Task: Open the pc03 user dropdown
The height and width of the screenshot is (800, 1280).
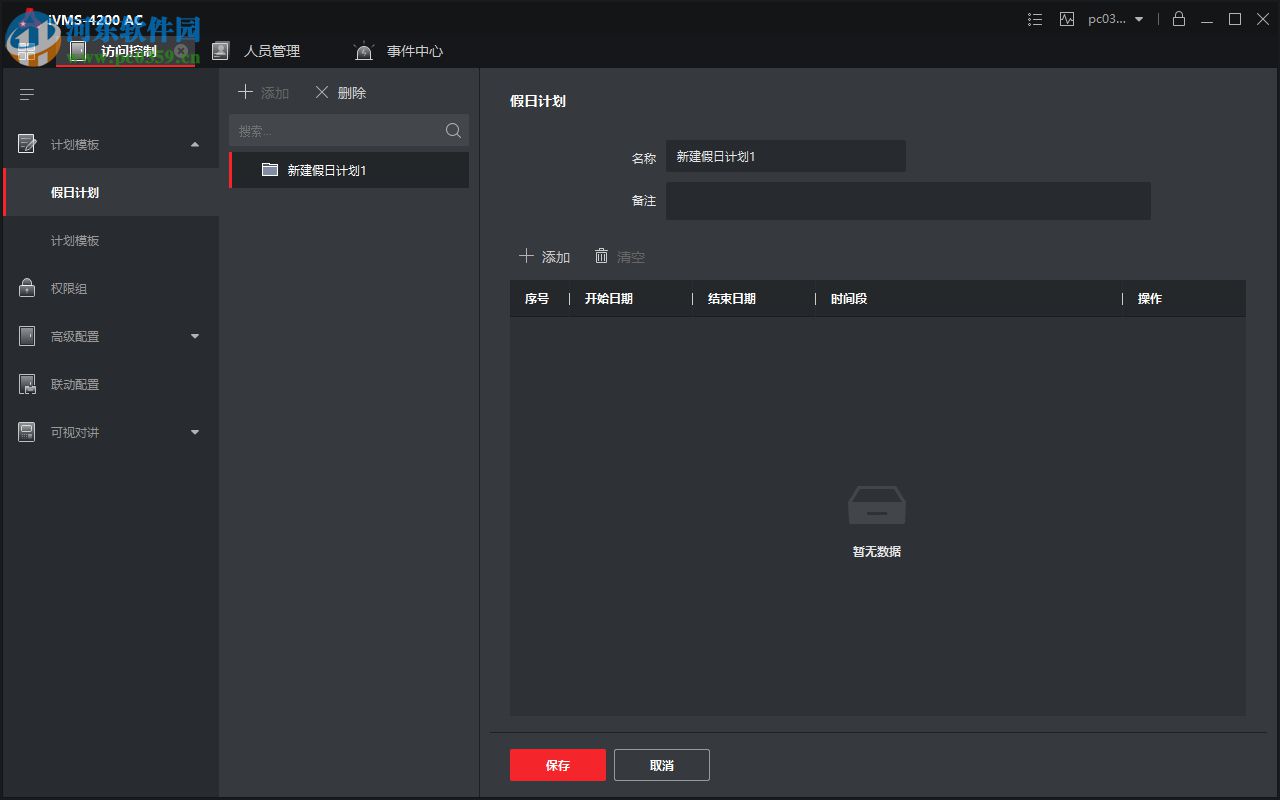Action: [1116, 19]
